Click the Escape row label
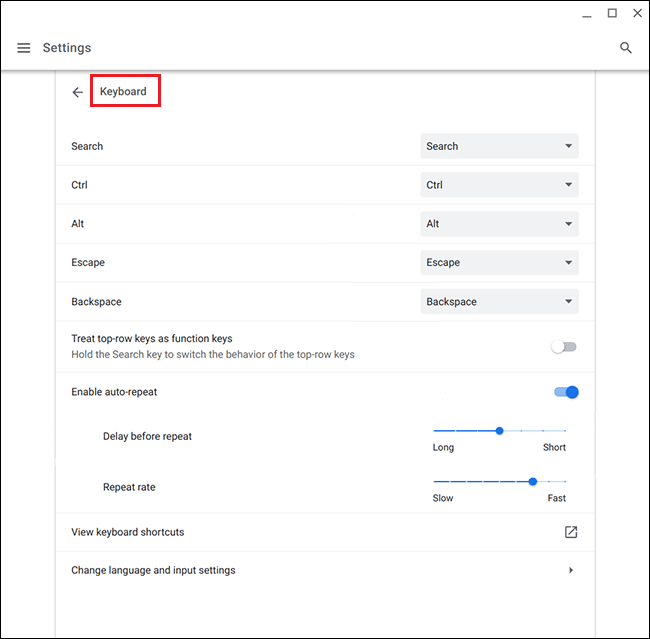 click(88, 262)
